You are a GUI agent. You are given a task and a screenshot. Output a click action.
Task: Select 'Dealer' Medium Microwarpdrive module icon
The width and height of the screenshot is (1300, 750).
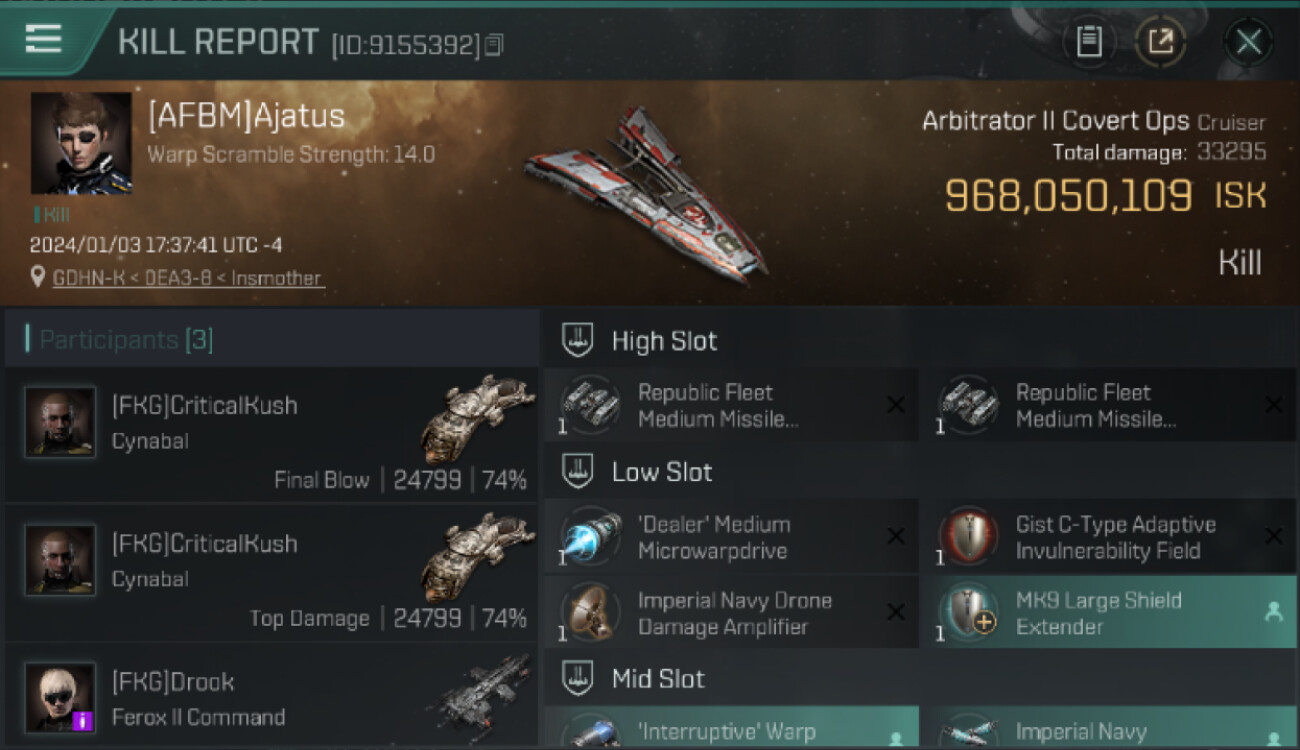pyautogui.click(x=590, y=537)
